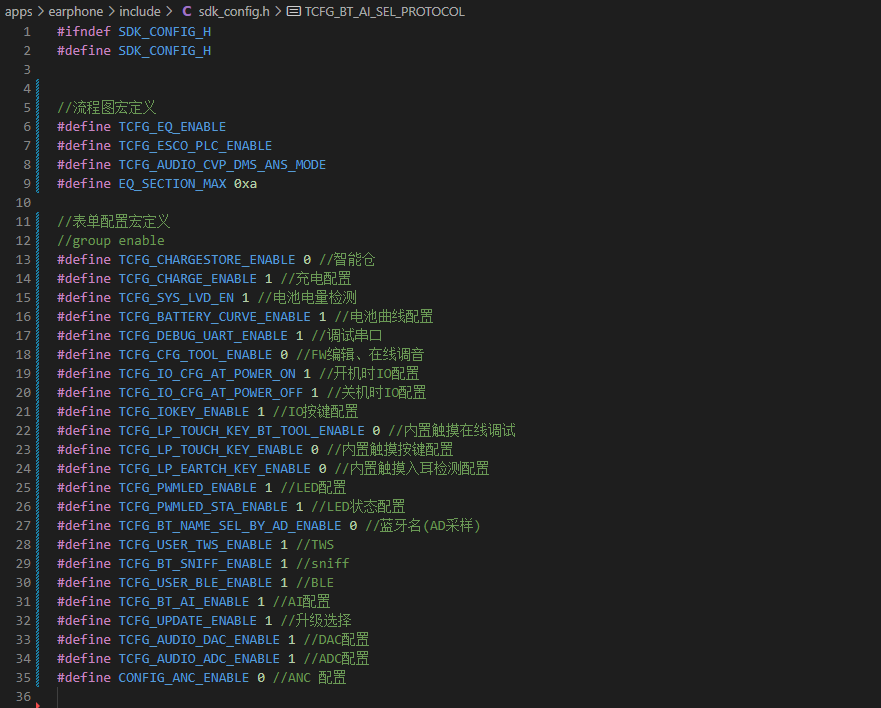Click TCFG_BT_NAME_SEL_BY_AD_ENABLE macro name
The height and width of the screenshot is (708, 881).
pos(230,526)
